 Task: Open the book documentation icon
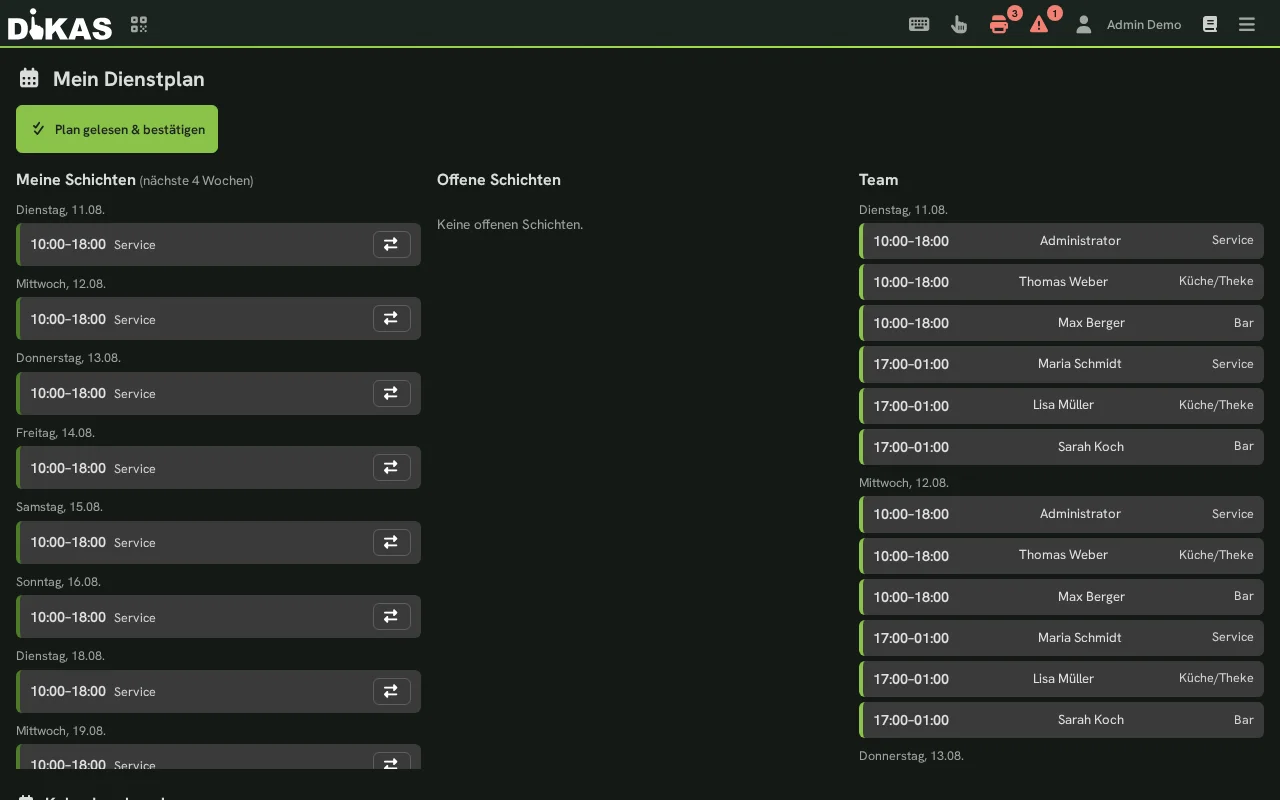[1210, 25]
